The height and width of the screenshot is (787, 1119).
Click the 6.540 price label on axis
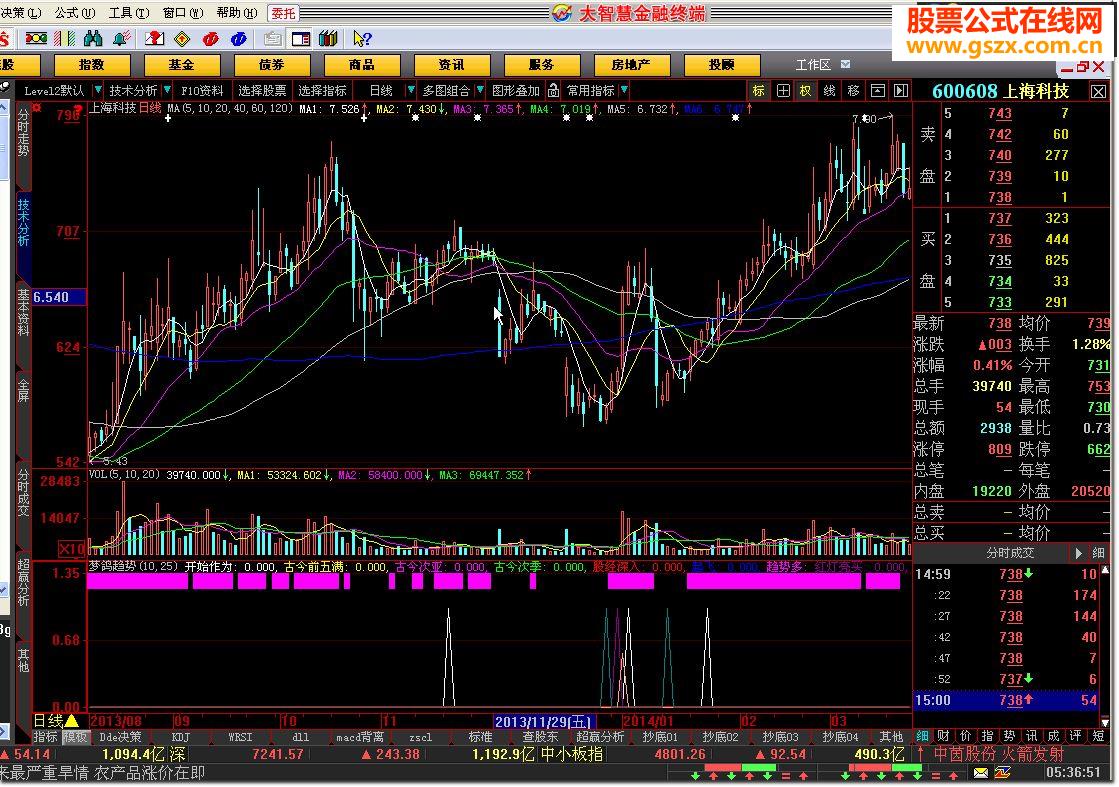tap(59, 297)
